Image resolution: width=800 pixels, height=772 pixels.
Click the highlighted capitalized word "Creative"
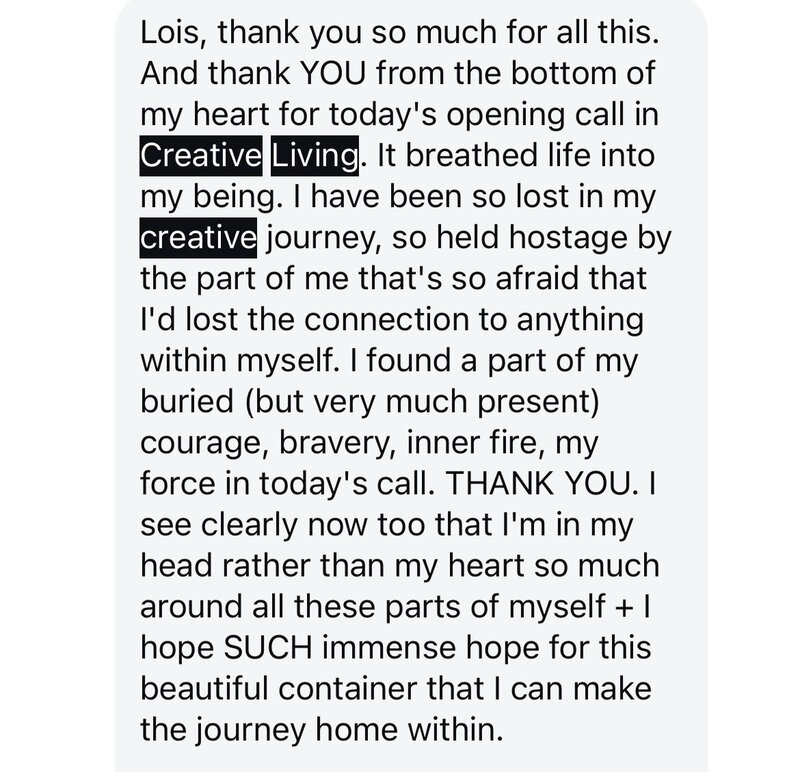[x=201, y=156]
